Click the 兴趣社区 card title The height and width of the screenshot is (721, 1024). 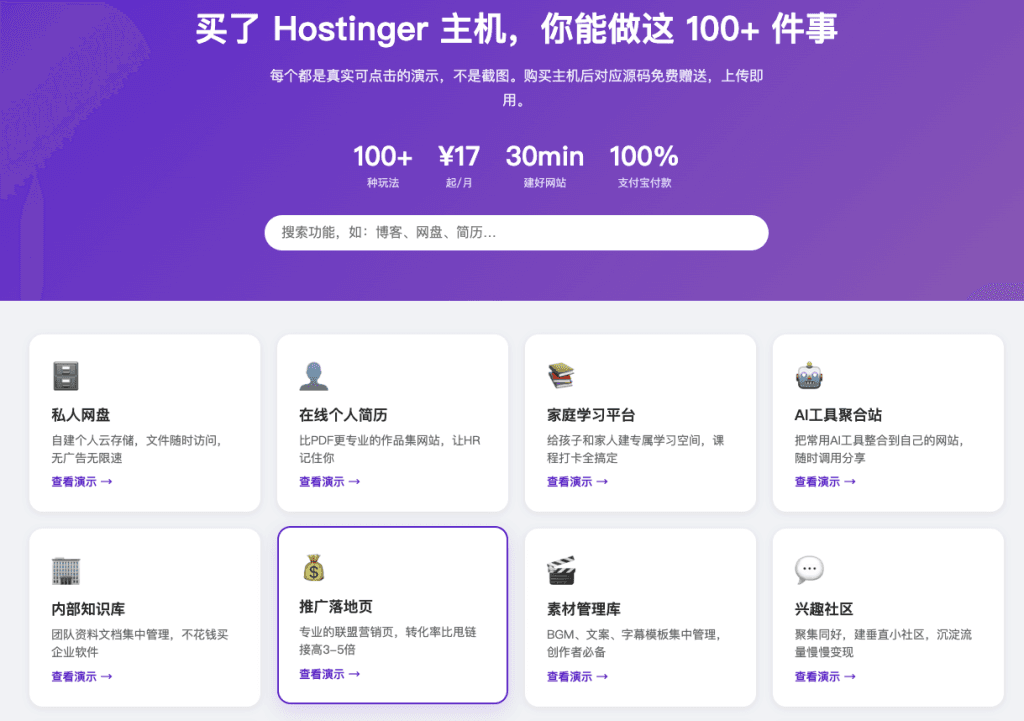coord(824,609)
